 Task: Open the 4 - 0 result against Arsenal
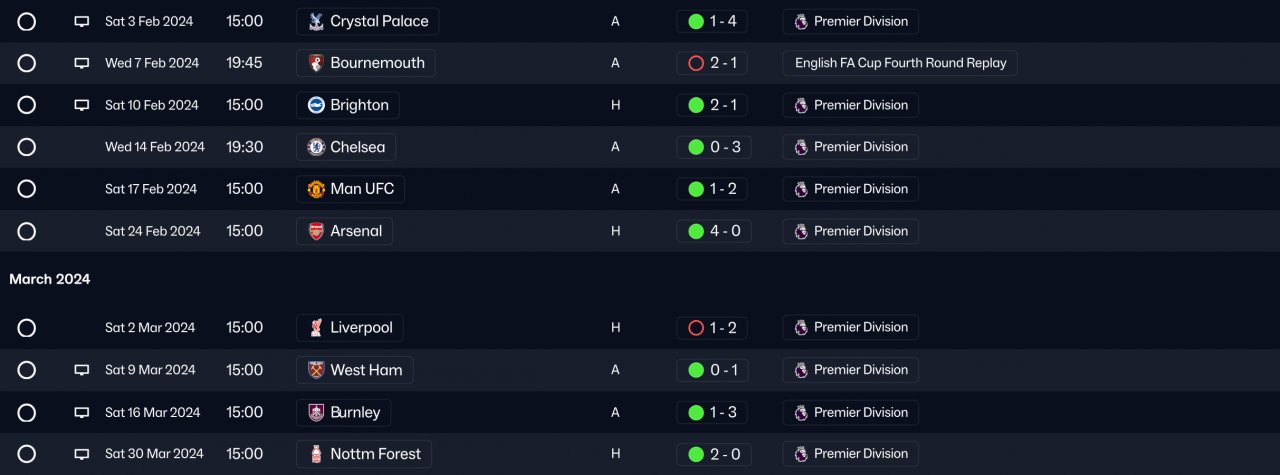point(713,231)
